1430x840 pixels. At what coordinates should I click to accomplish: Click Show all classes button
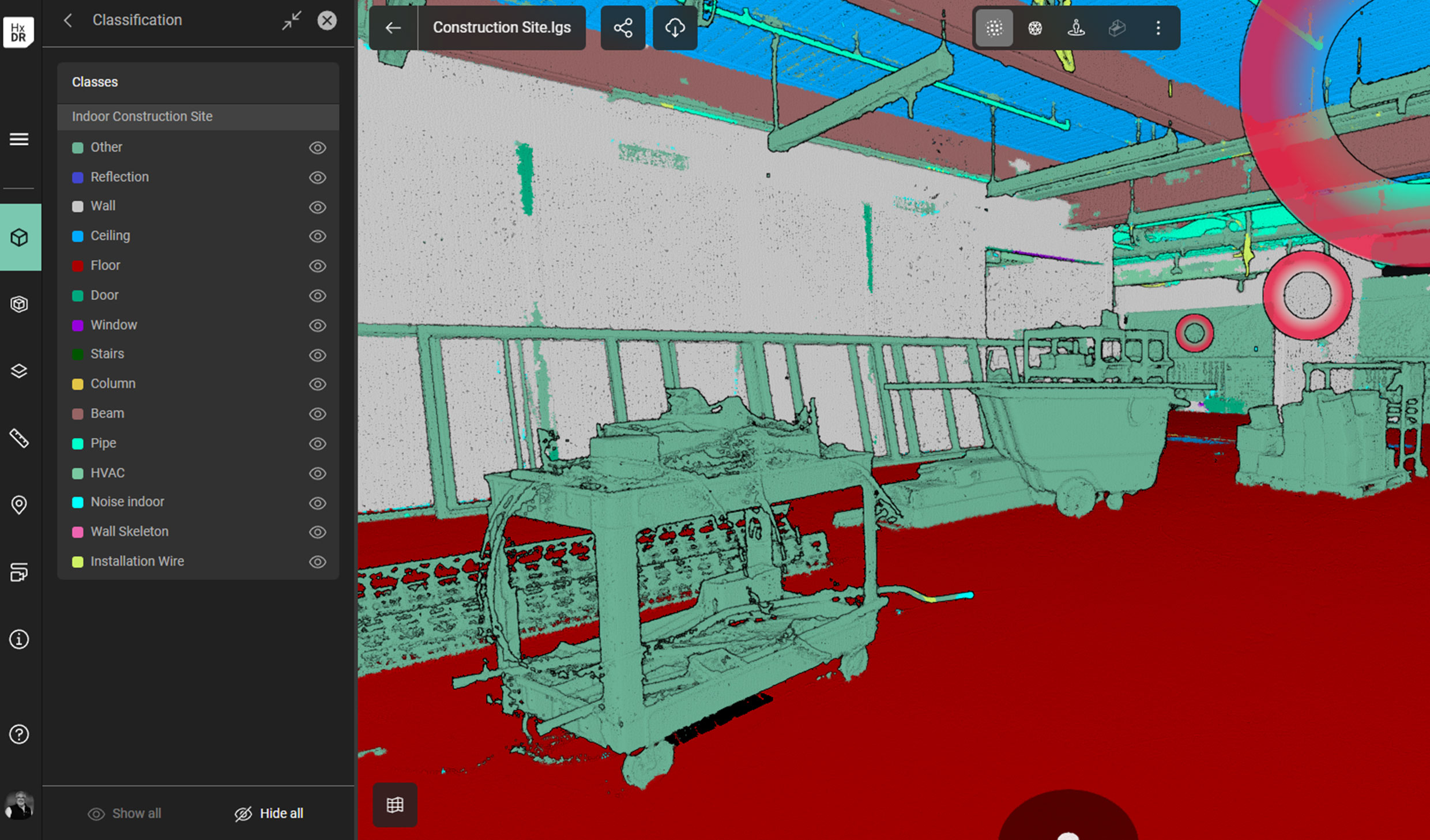pyautogui.click(x=125, y=813)
